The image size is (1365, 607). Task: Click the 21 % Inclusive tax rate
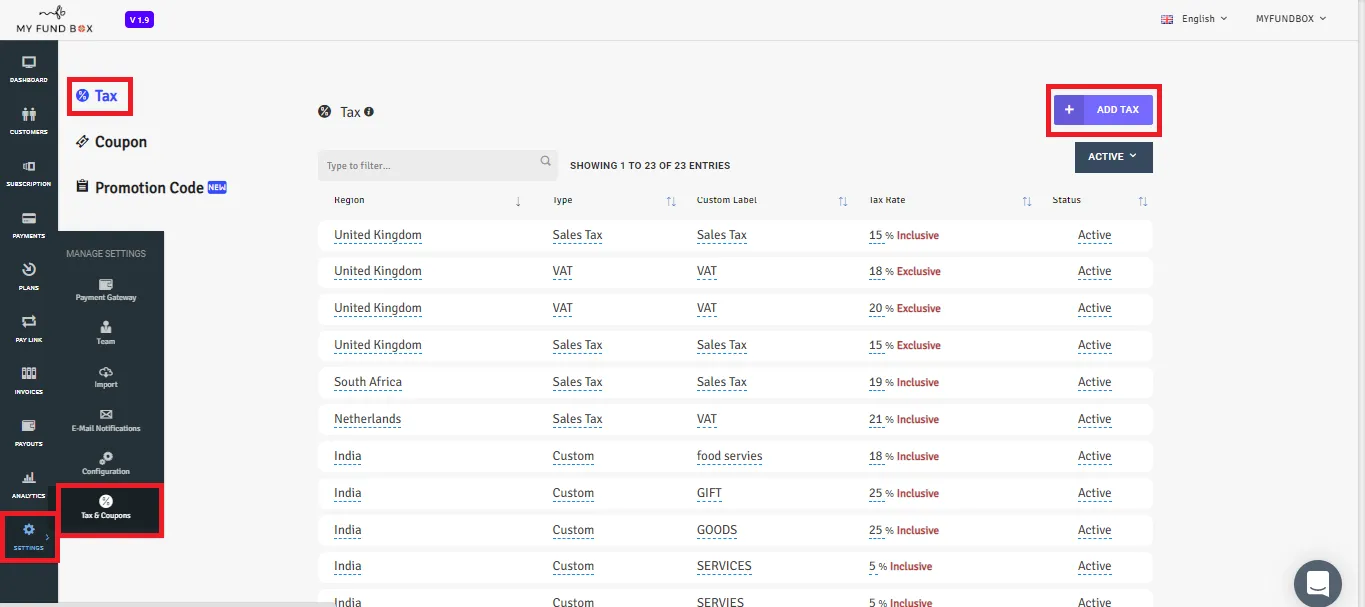coord(903,419)
